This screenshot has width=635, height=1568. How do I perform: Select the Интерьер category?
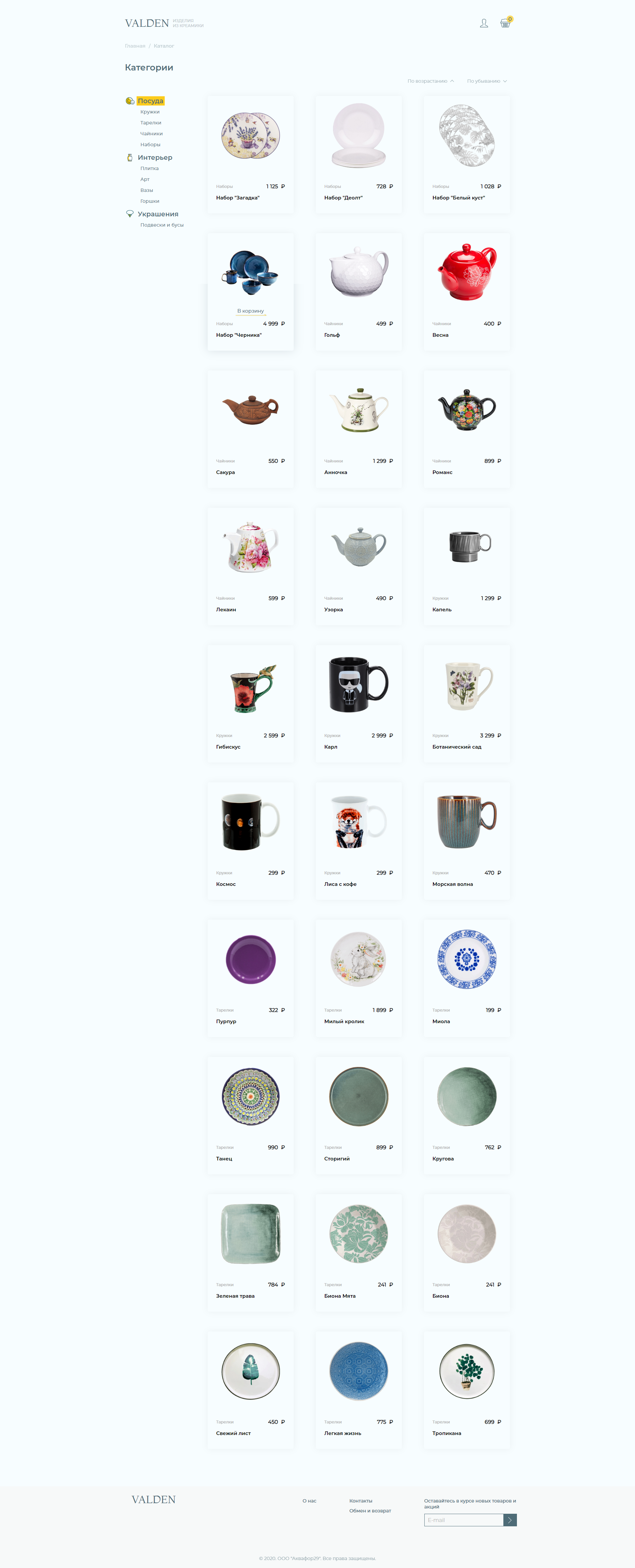155,158
